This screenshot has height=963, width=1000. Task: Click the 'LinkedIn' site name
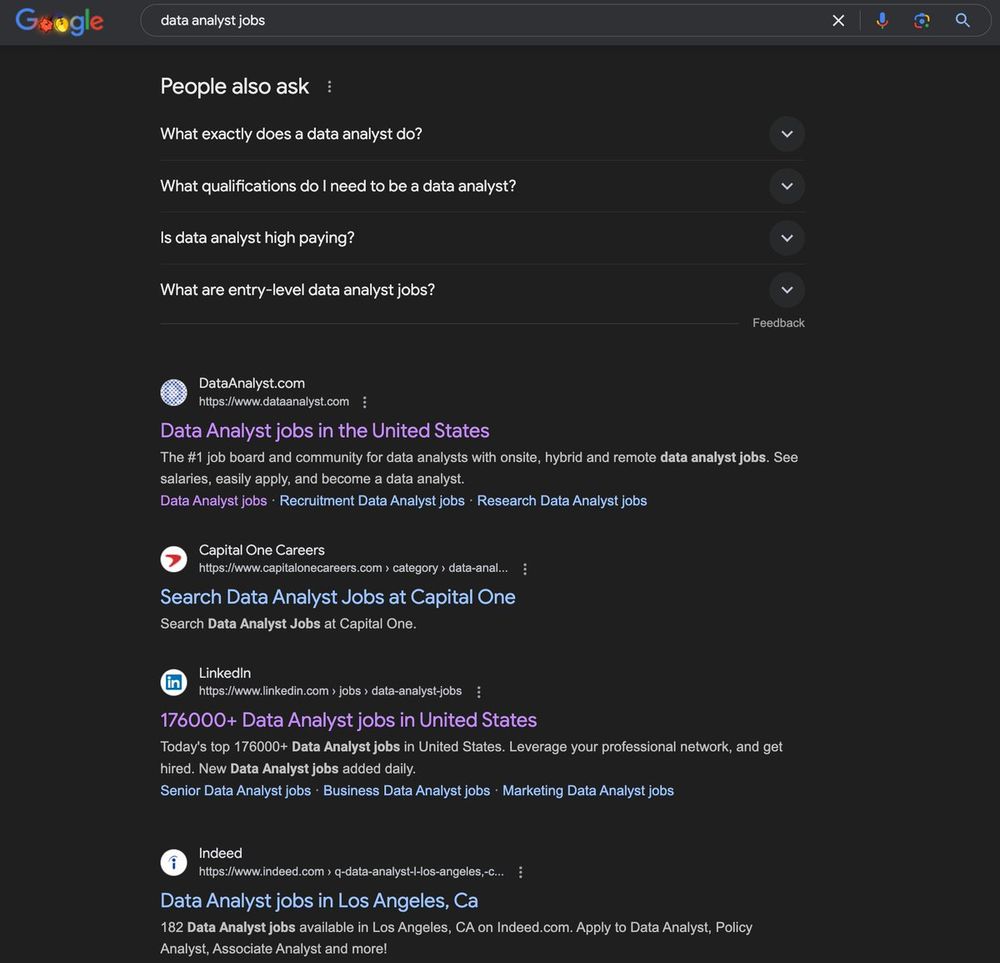tap(224, 673)
